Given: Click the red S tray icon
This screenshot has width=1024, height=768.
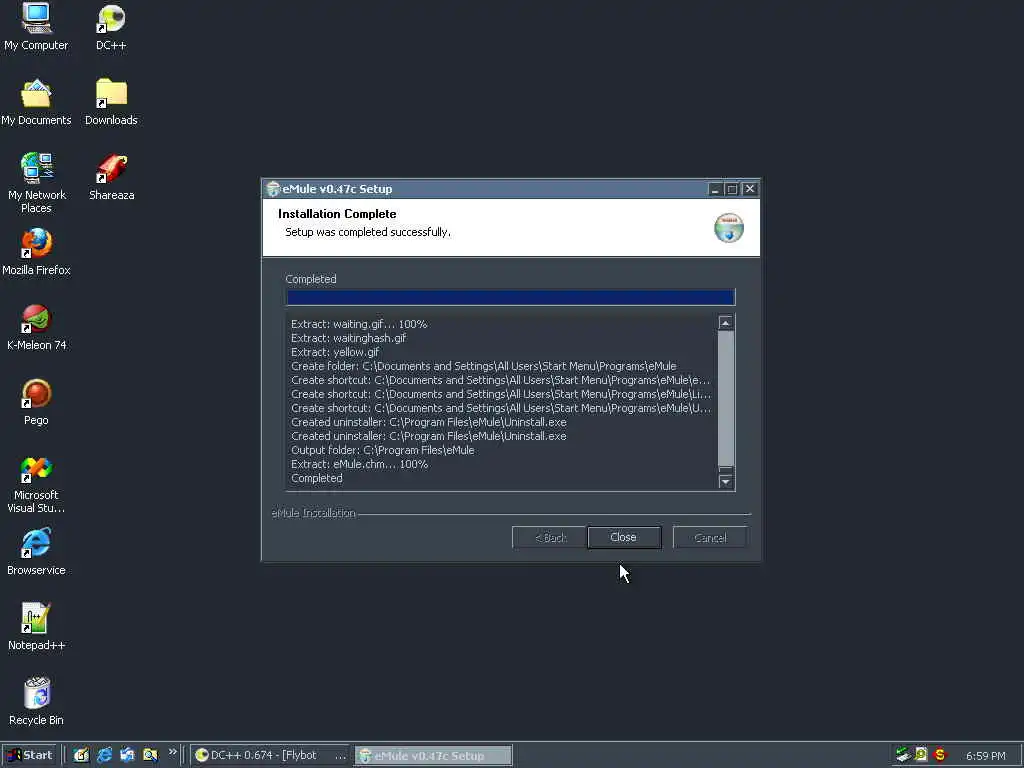Looking at the screenshot, I should [940, 755].
